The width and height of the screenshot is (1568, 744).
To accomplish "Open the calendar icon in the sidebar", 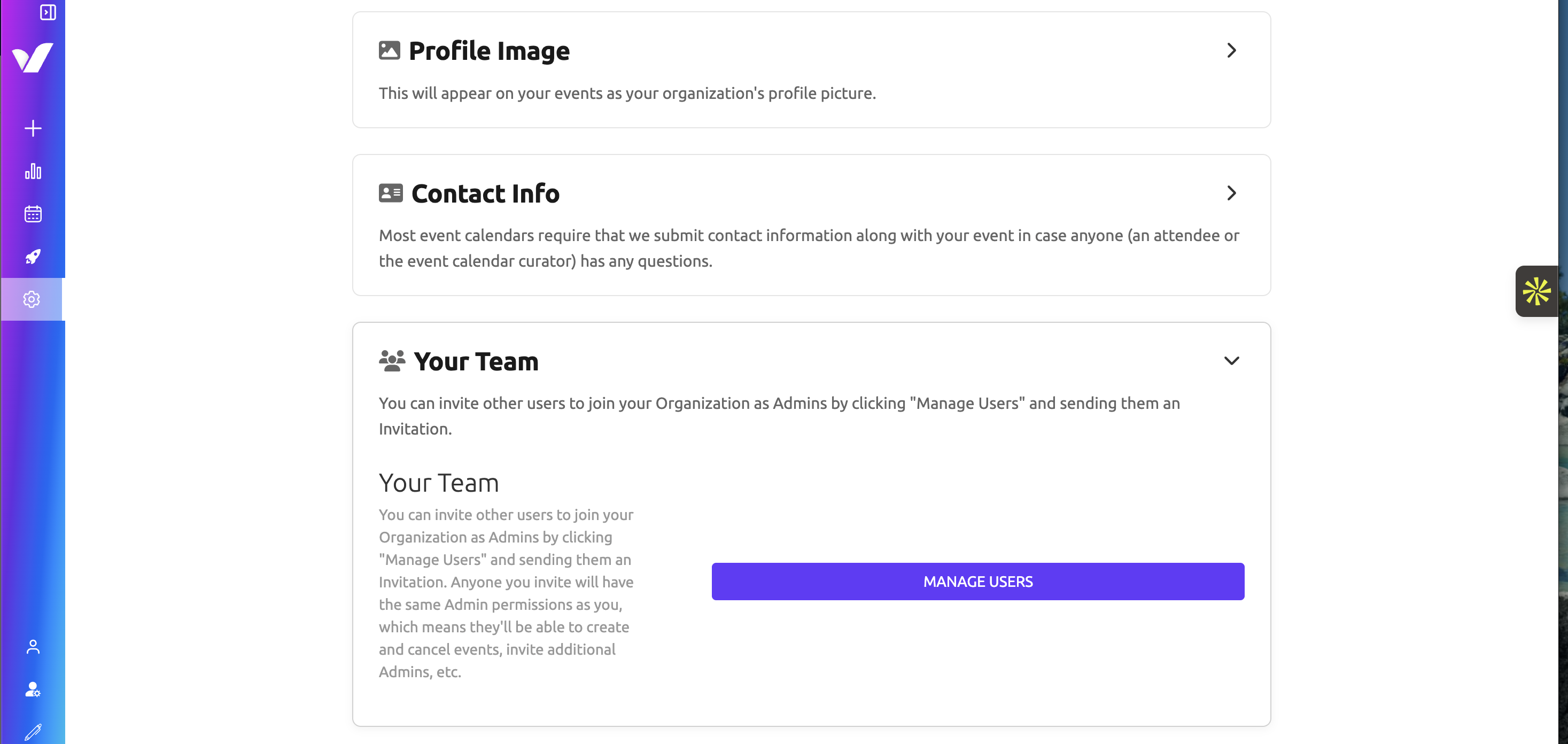I will (x=33, y=214).
